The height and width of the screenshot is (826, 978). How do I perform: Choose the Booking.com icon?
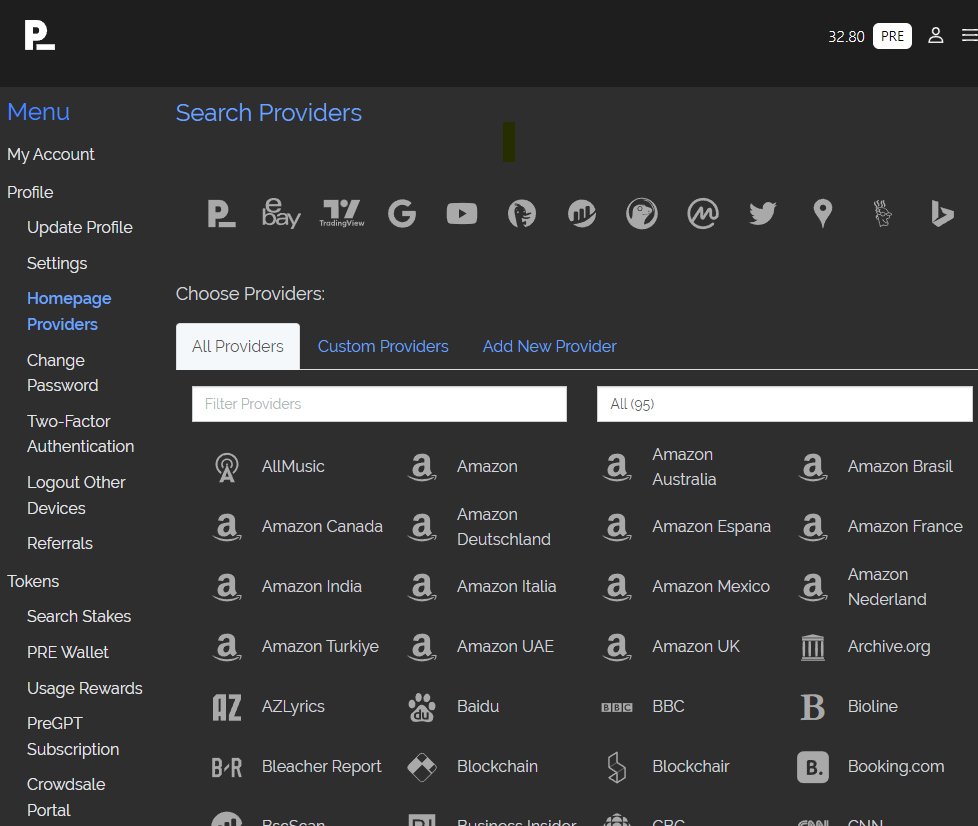tap(813, 767)
